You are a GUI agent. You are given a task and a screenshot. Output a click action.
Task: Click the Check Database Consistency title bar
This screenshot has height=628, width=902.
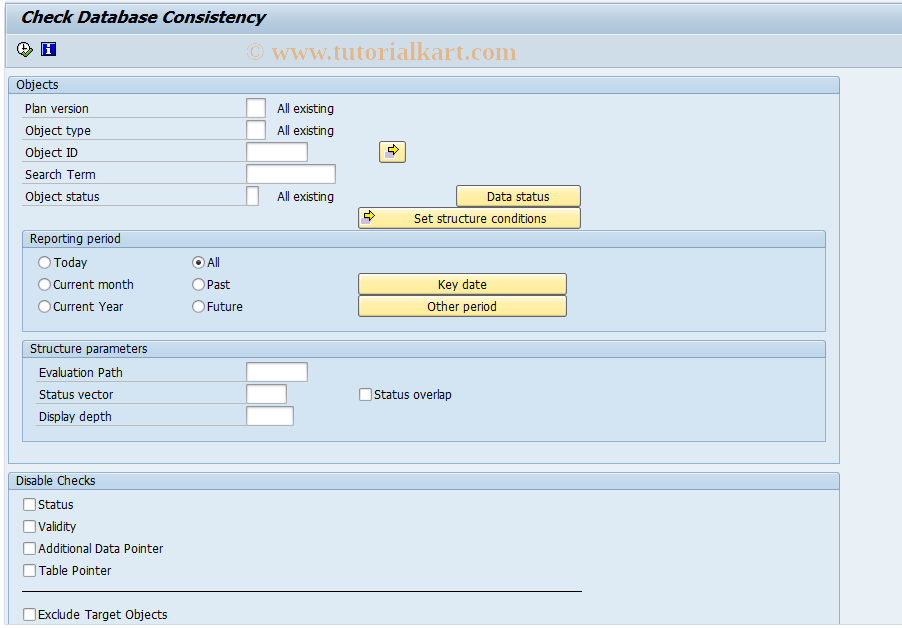[142, 17]
